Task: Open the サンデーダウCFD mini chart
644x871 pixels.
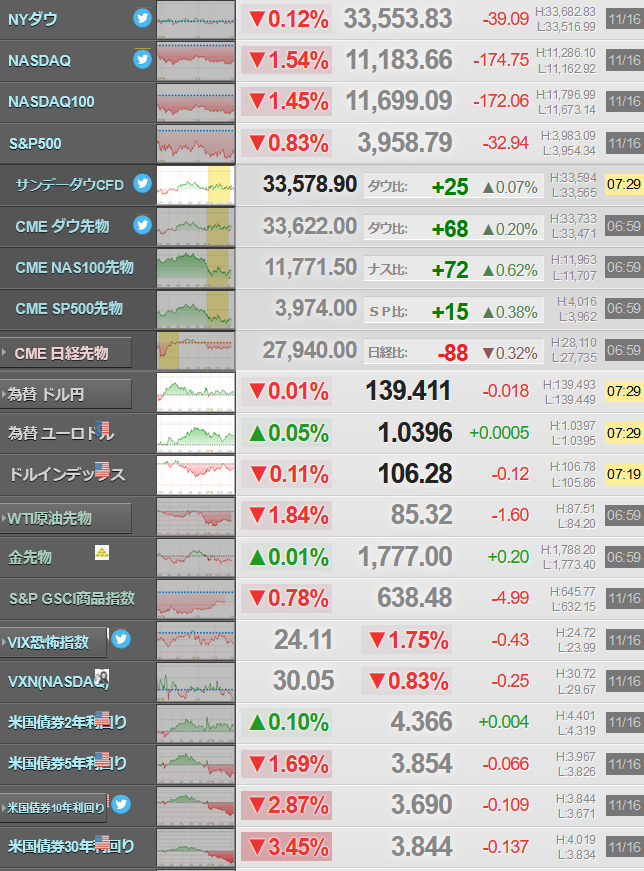Action: click(196, 185)
